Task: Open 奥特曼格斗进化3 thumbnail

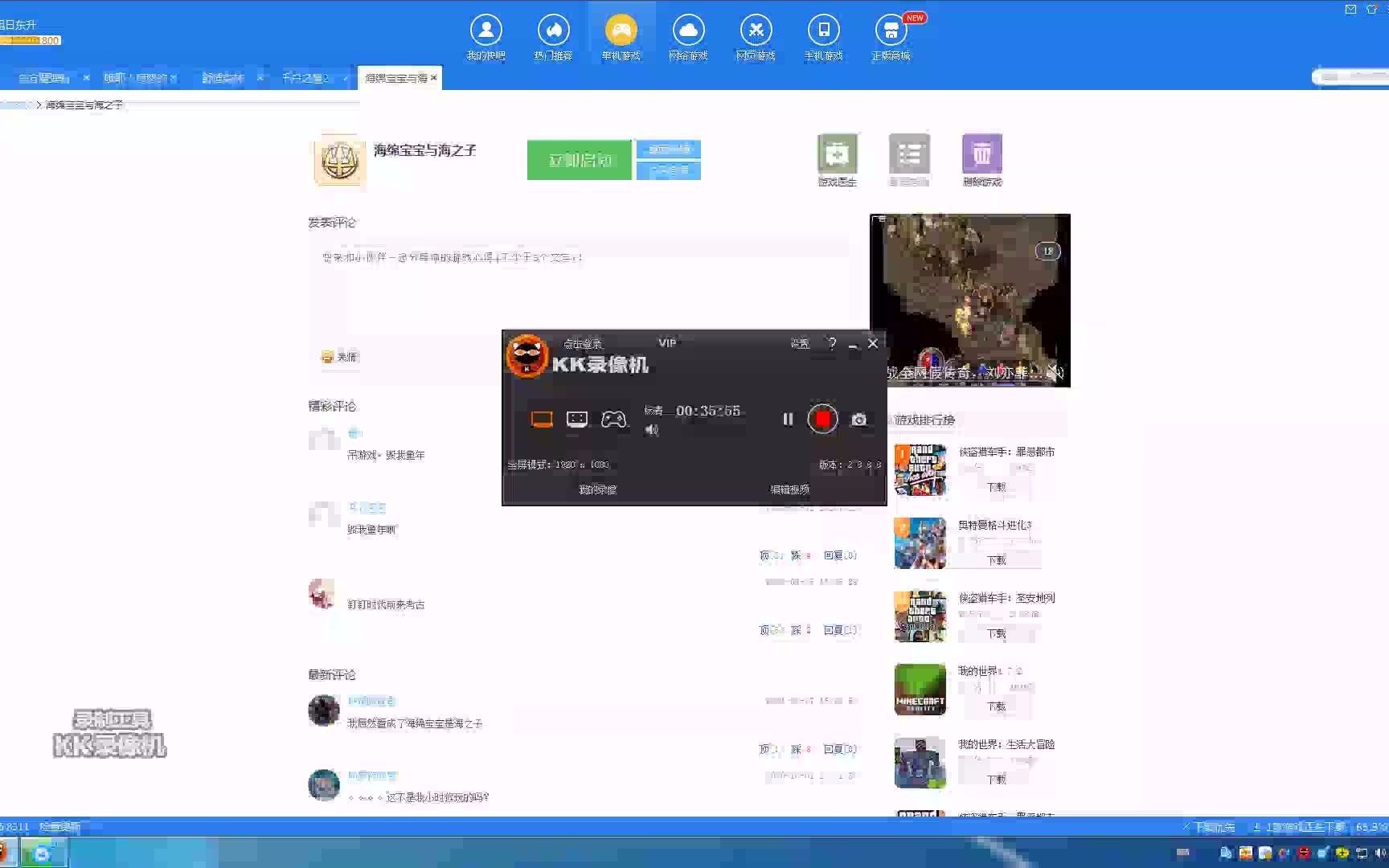Action: point(920,543)
